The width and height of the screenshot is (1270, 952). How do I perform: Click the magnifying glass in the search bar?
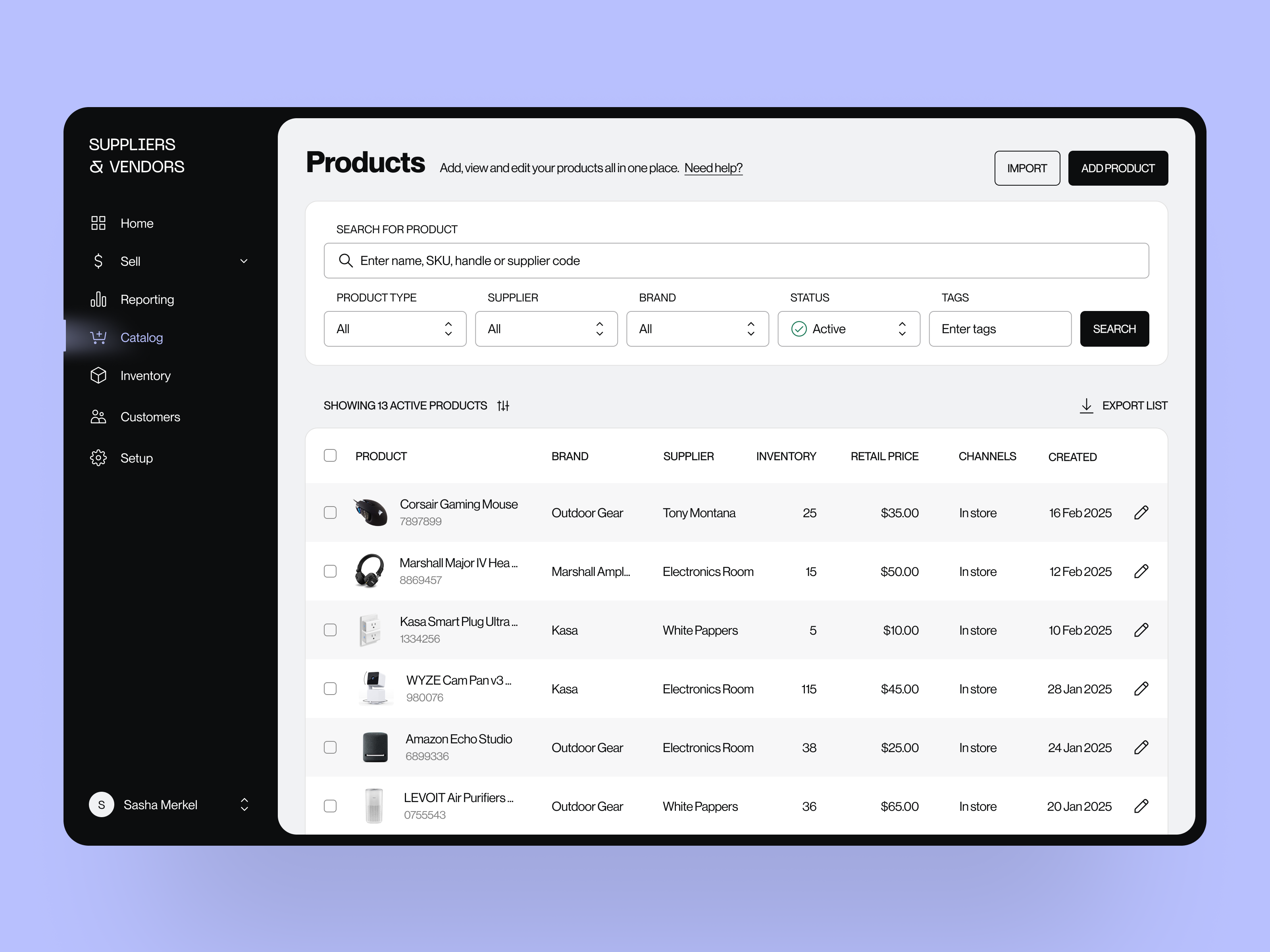(346, 261)
